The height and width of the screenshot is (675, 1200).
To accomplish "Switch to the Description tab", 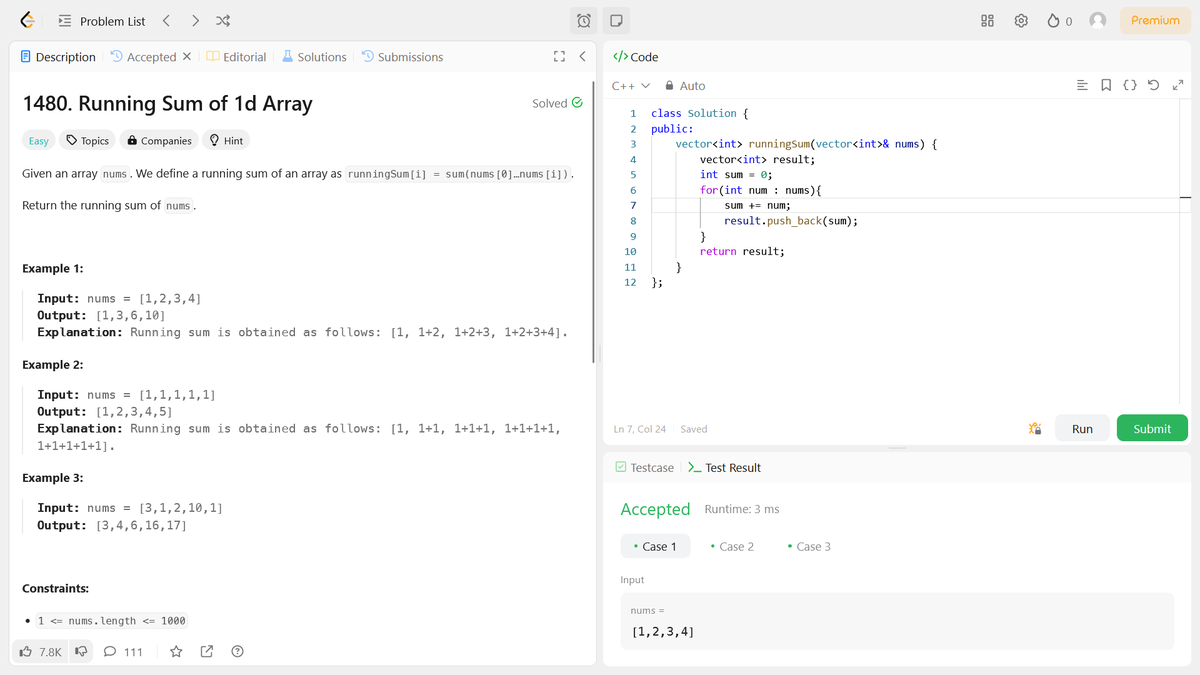I will [58, 57].
